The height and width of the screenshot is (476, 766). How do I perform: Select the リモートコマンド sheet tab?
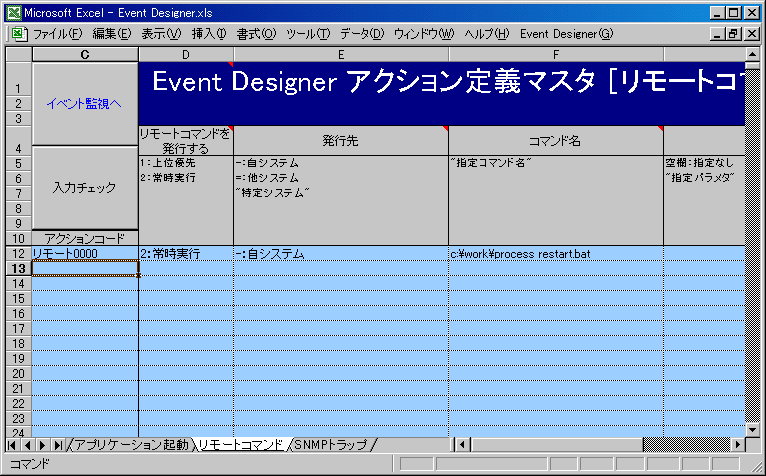[x=241, y=444]
